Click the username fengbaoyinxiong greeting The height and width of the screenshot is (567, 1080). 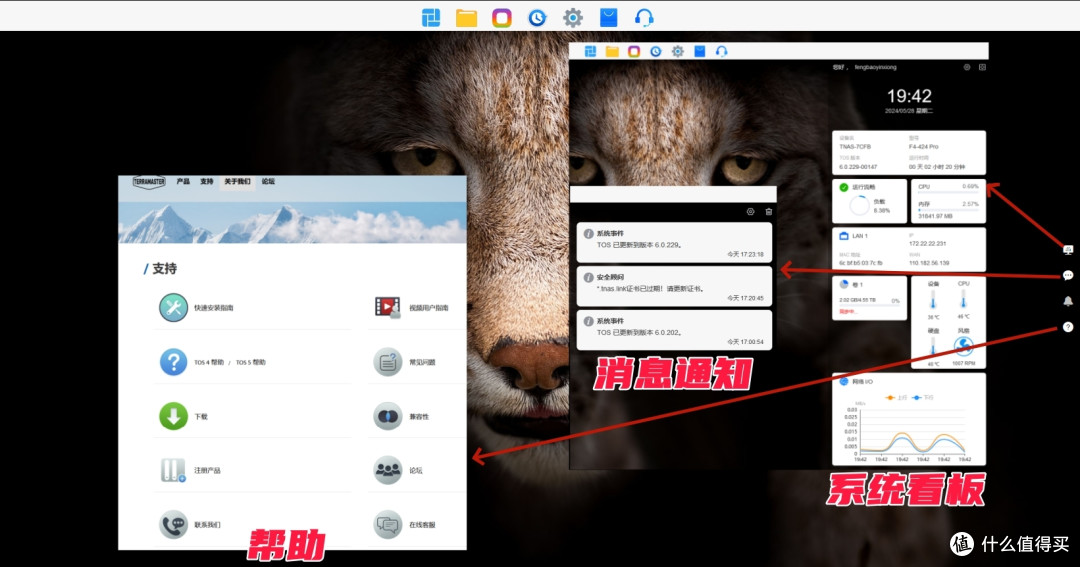pos(875,68)
